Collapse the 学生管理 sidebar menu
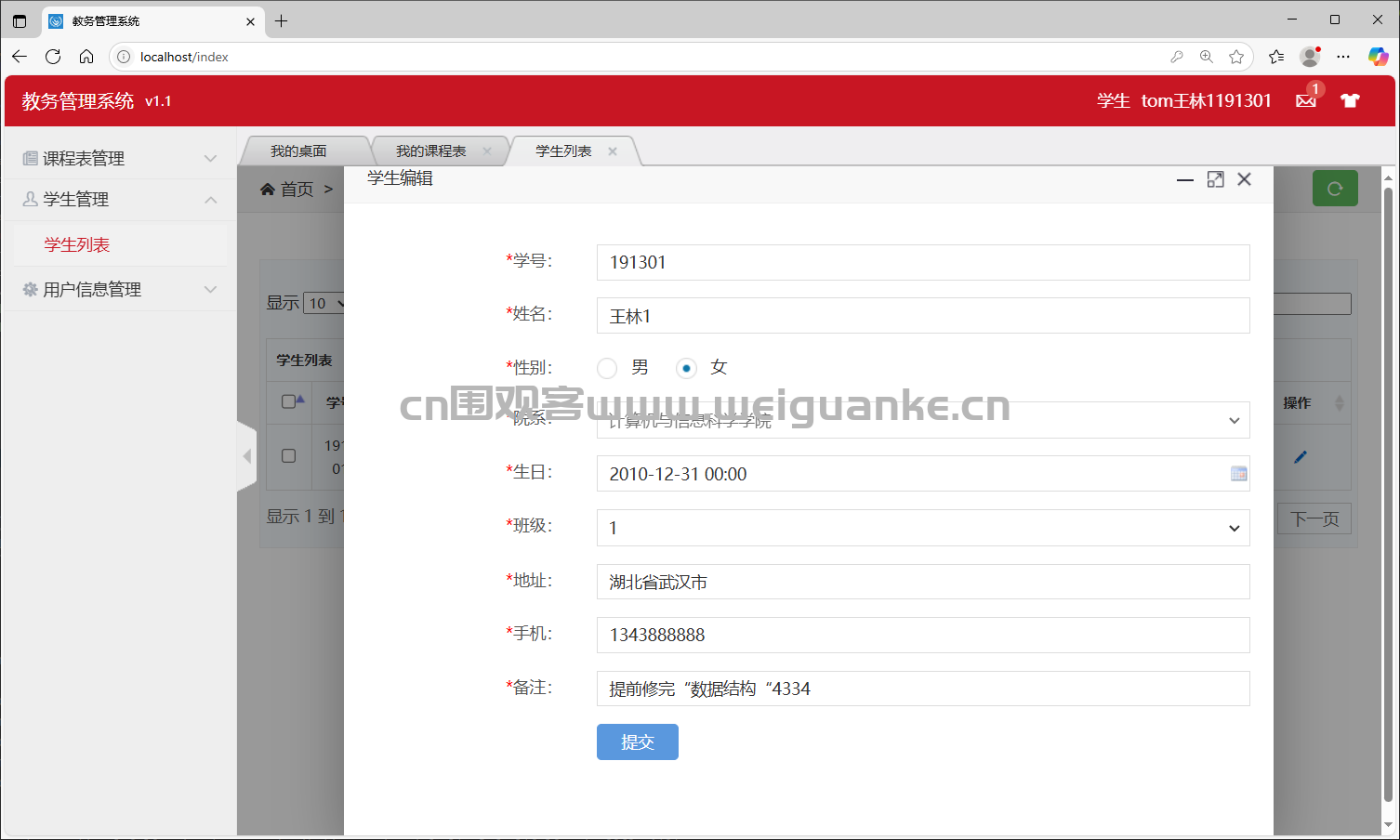1400x840 pixels. [120, 199]
